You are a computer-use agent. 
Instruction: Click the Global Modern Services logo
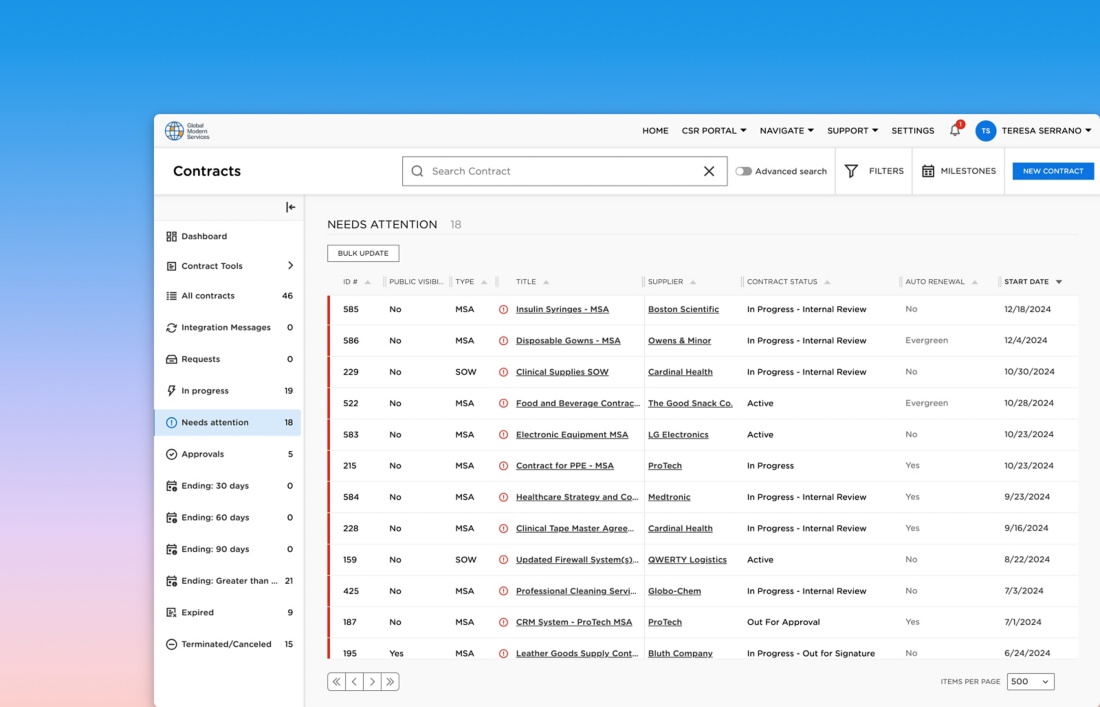pyautogui.click(x=187, y=131)
